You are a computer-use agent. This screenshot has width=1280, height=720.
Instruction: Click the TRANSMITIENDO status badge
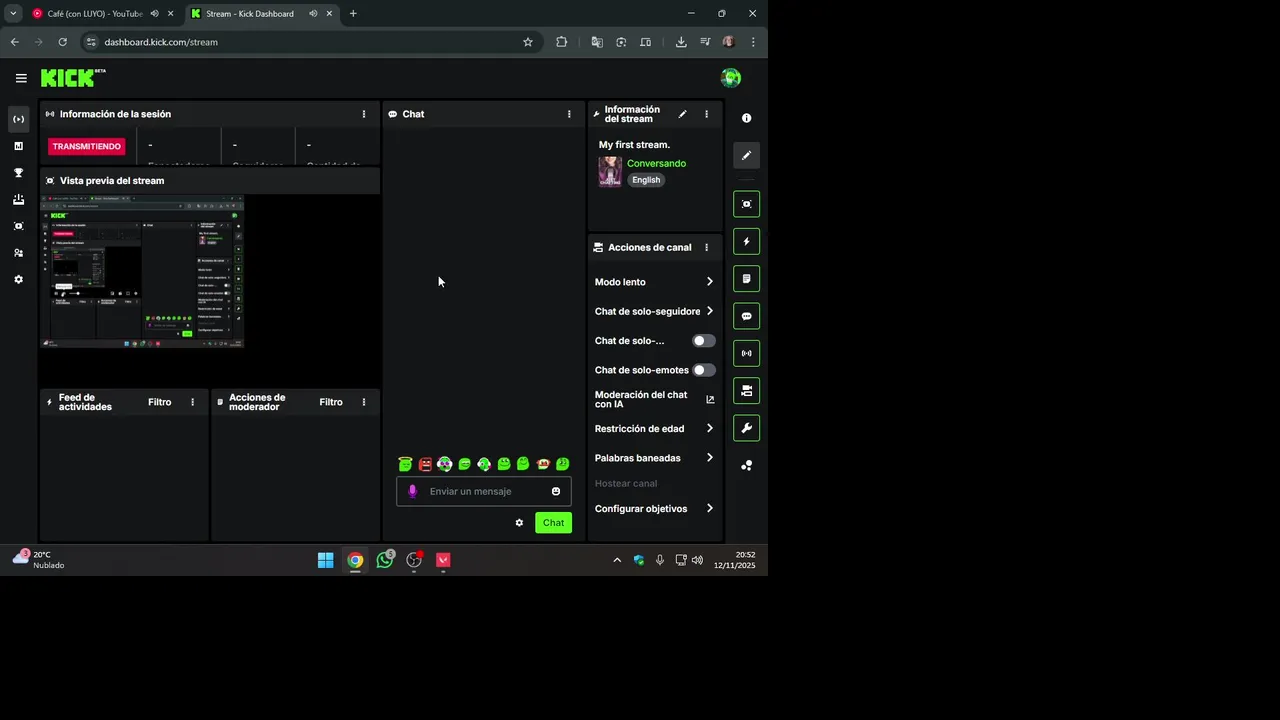[x=87, y=146]
